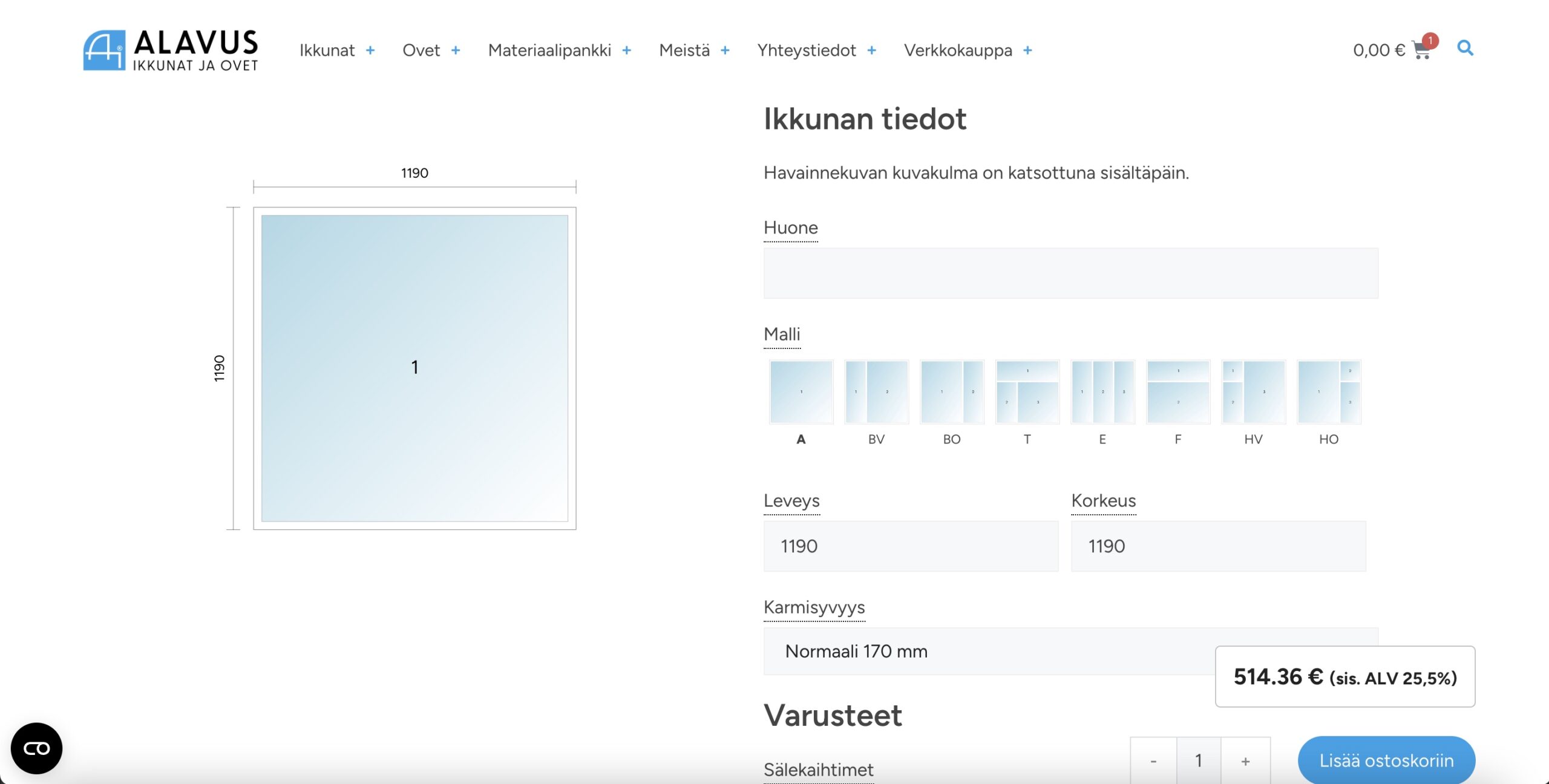Choose the HV window model option
Image resolution: width=1549 pixels, height=784 pixels.
[1253, 392]
